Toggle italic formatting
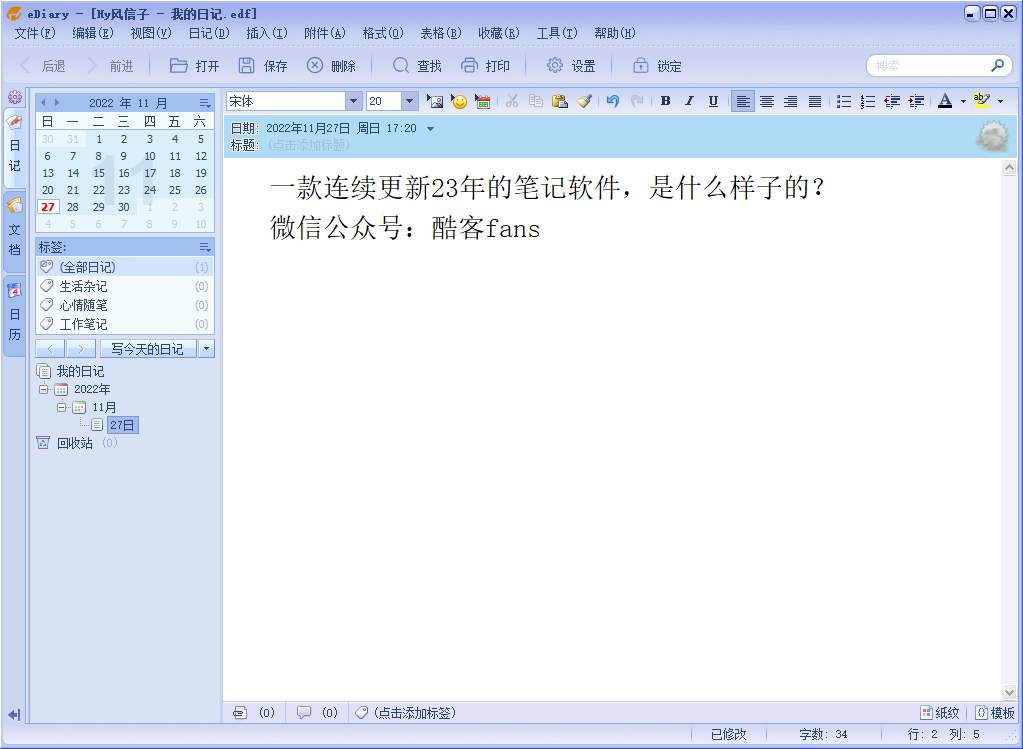Image resolution: width=1023 pixels, height=749 pixels. (689, 101)
